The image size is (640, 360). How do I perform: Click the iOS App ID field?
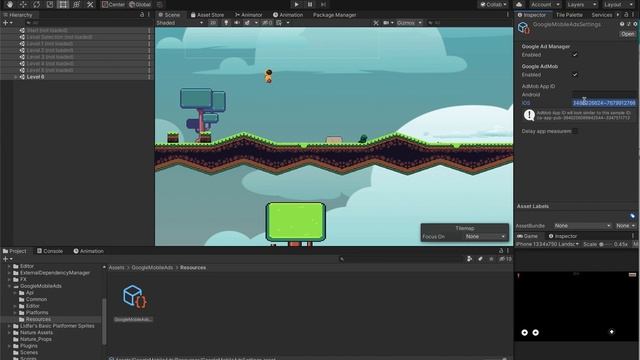pos(604,103)
